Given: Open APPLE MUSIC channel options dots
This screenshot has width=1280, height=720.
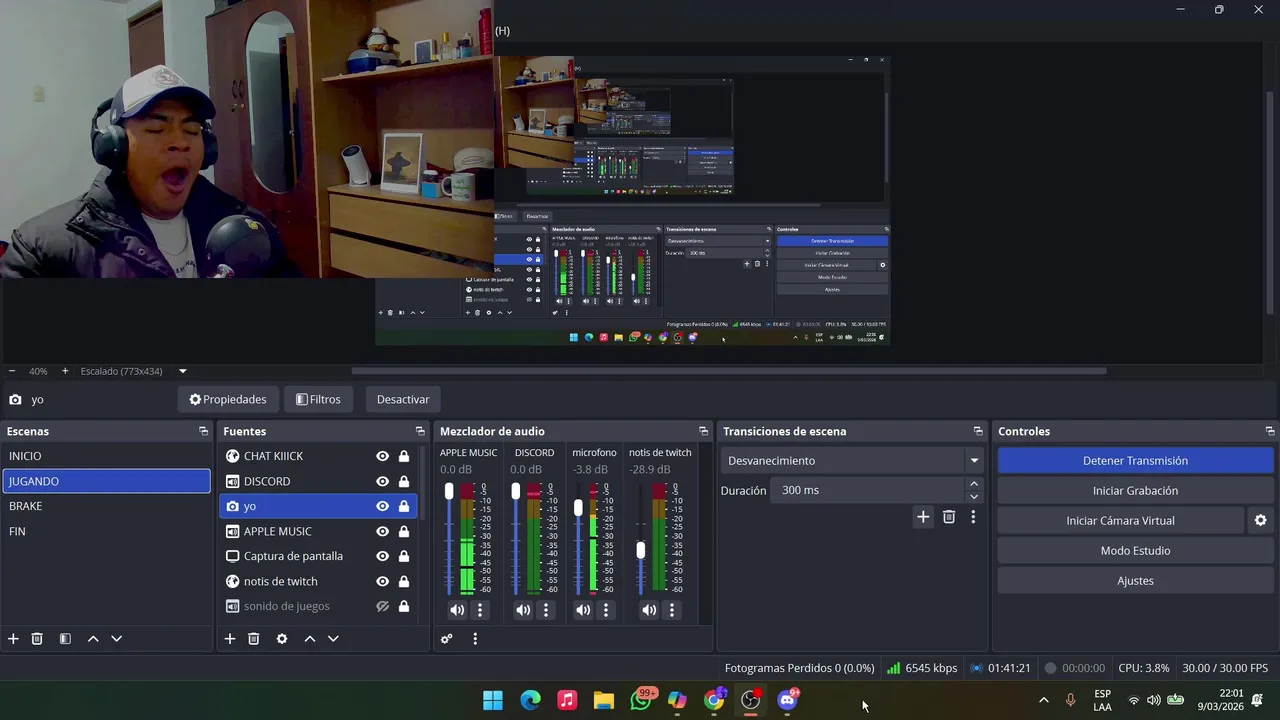Looking at the screenshot, I should [480, 610].
